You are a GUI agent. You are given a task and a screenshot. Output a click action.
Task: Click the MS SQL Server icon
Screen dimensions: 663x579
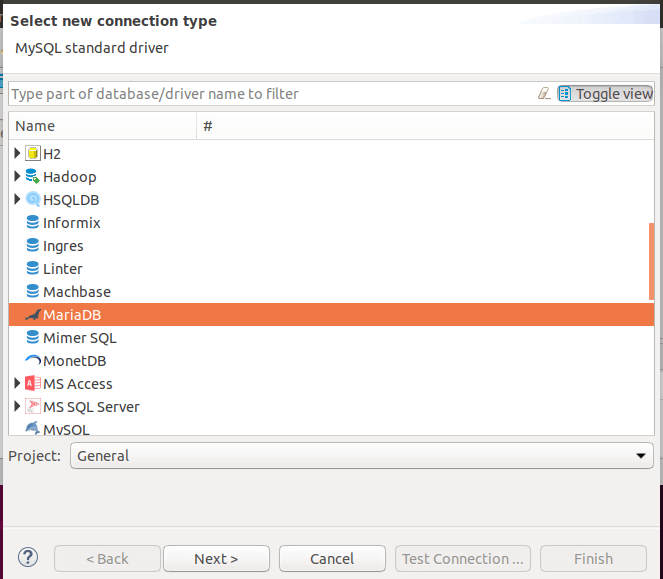pos(33,407)
